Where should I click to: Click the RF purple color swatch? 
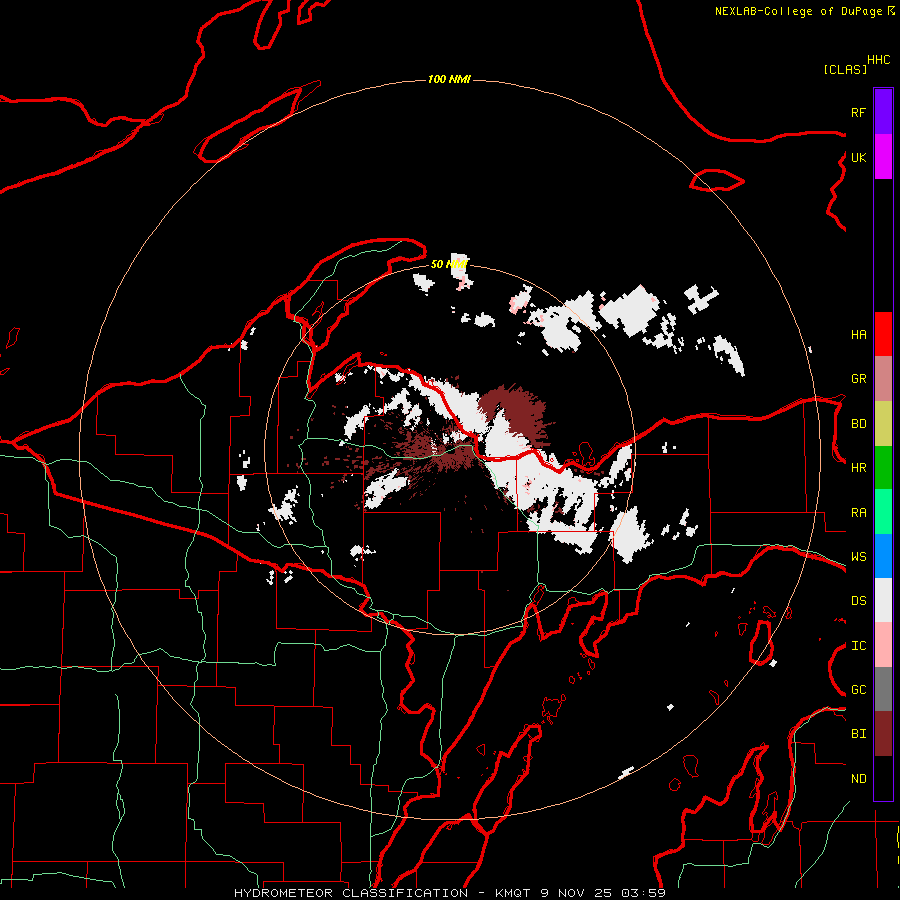[883, 112]
